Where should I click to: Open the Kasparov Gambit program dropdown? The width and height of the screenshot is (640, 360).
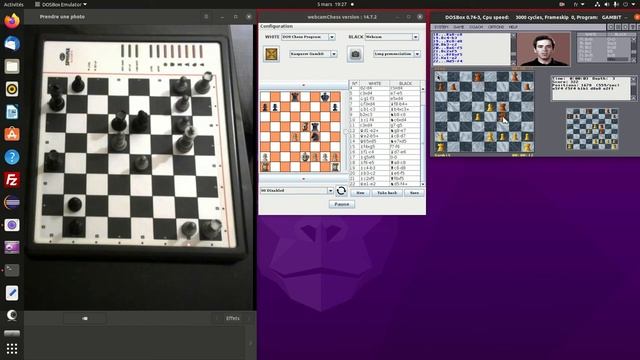(x=313, y=54)
